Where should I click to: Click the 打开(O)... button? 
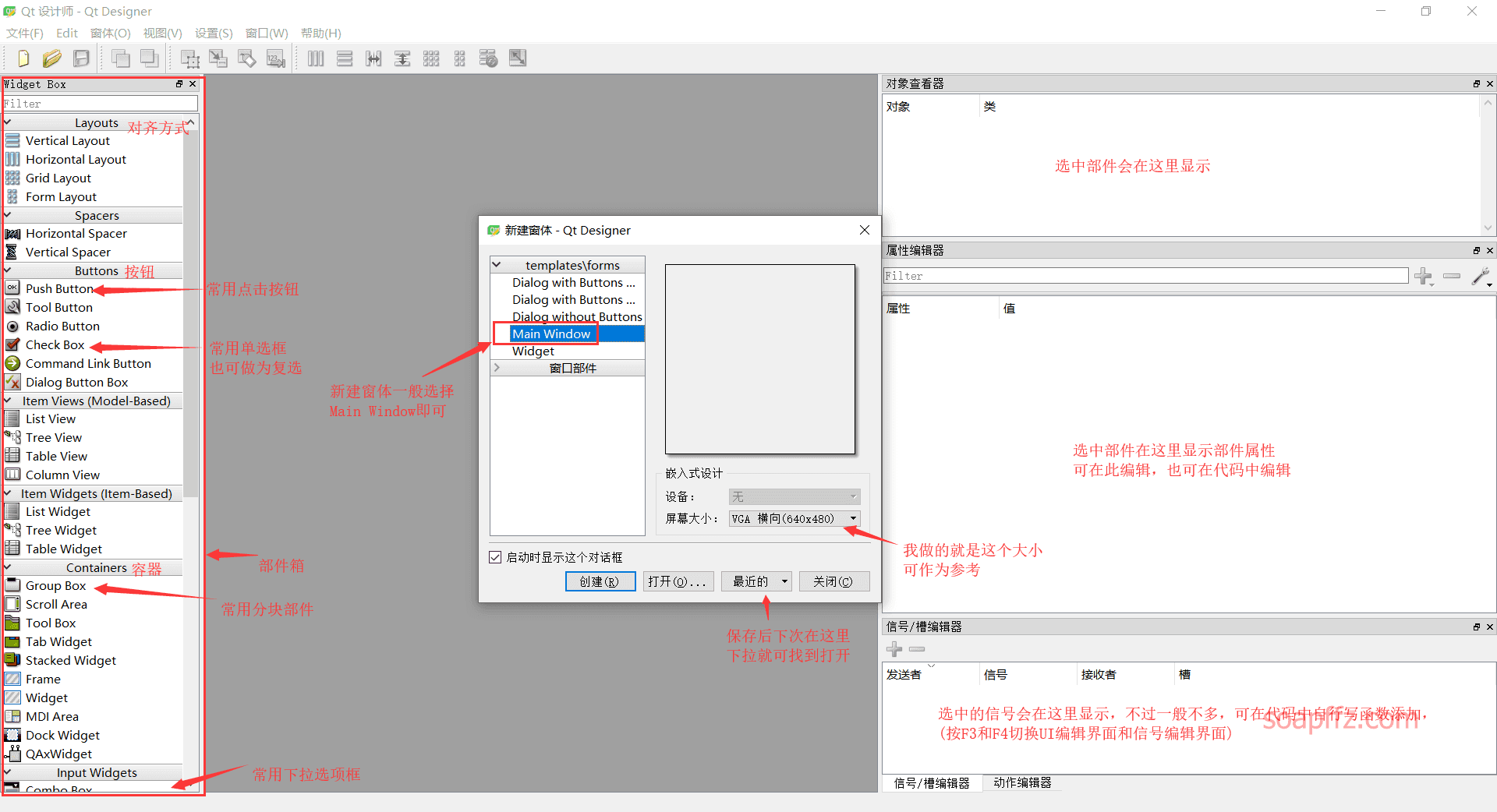tap(678, 581)
